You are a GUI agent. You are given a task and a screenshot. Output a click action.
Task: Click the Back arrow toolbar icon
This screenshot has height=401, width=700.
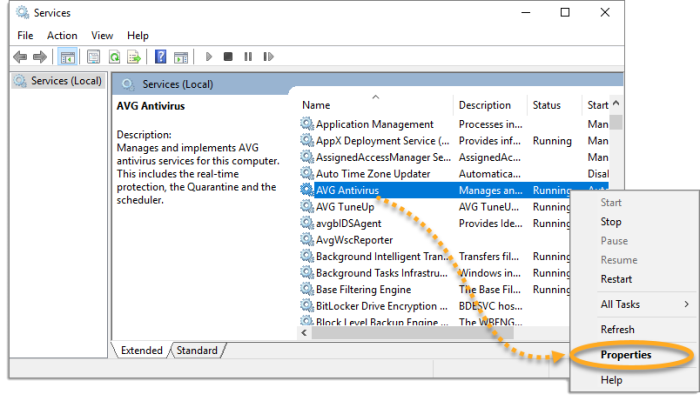20,57
